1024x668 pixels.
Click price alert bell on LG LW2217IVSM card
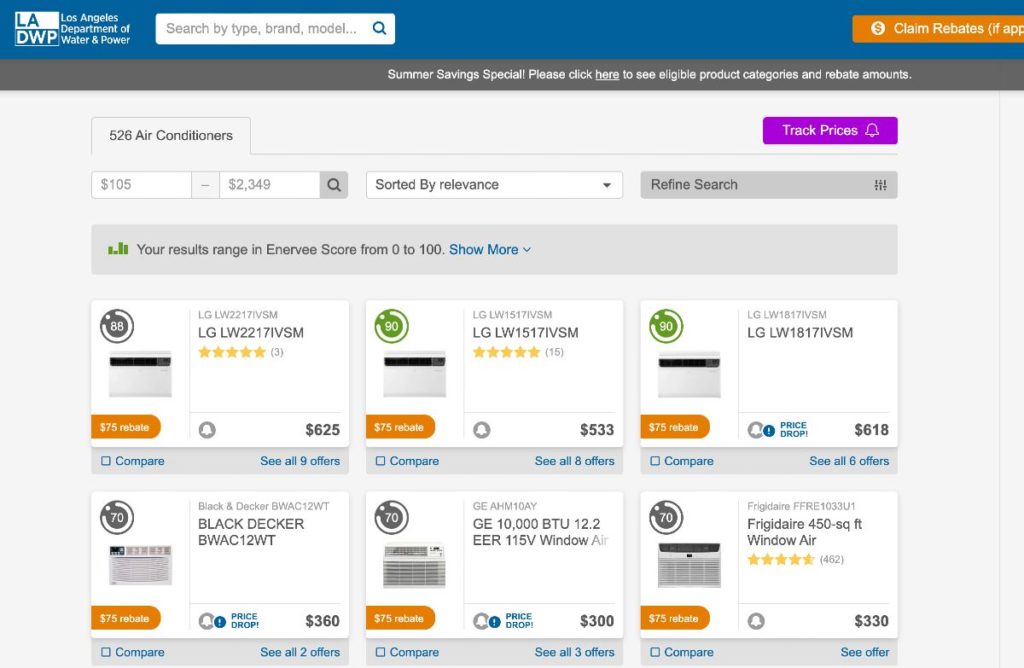pyautogui.click(x=207, y=430)
